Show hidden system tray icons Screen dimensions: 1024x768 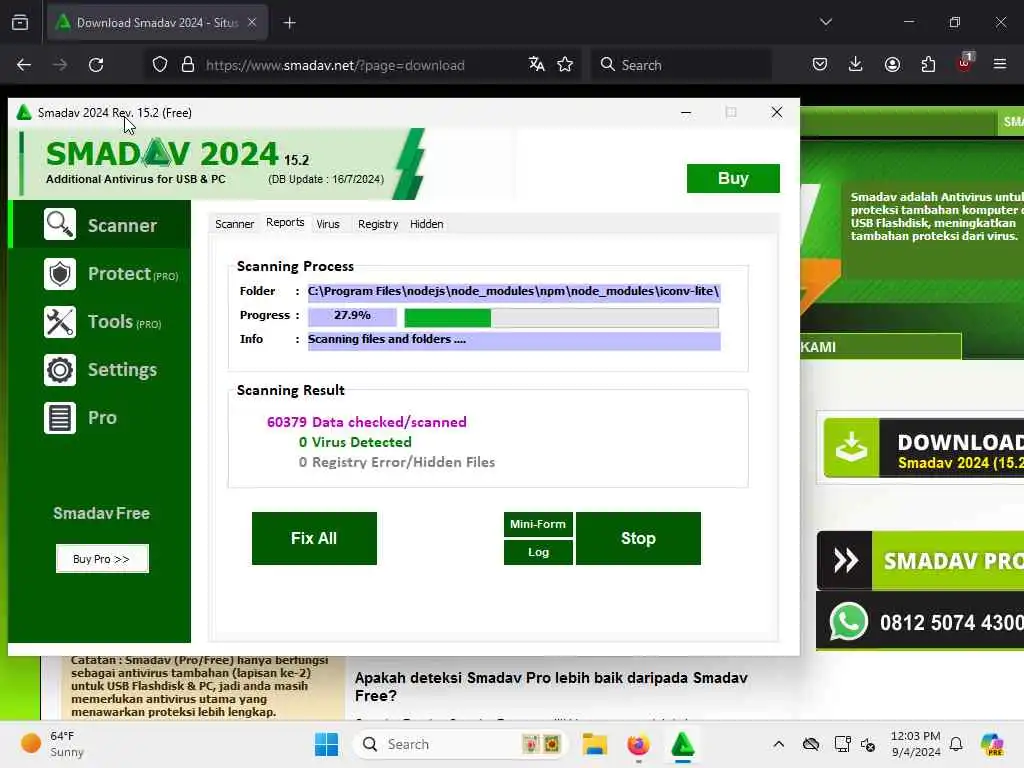pos(778,744)
